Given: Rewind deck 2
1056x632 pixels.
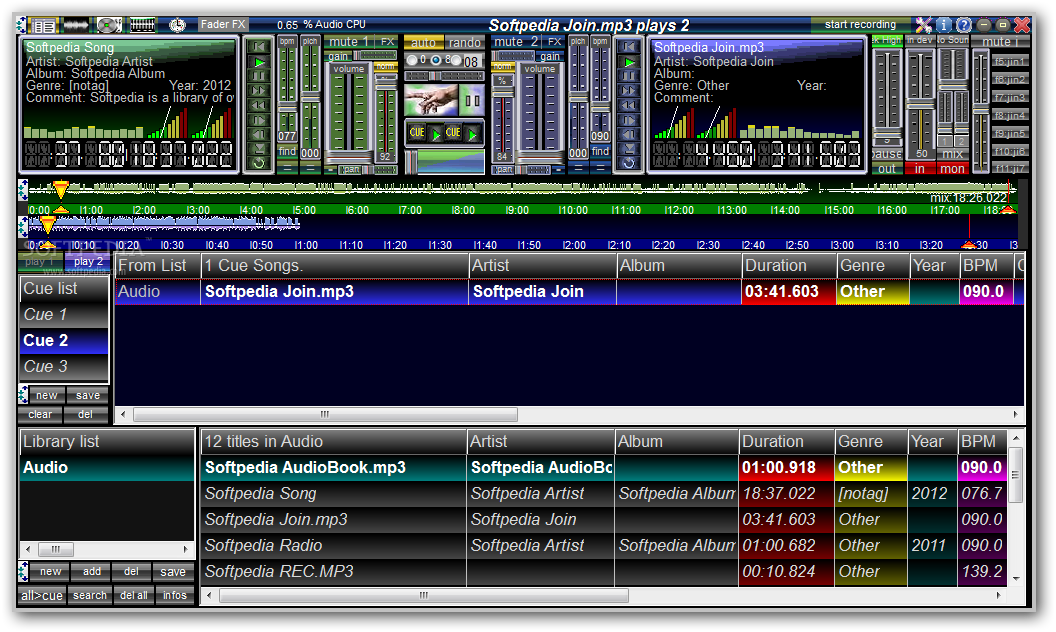Looking at the screenshot, I should [628, 105].
